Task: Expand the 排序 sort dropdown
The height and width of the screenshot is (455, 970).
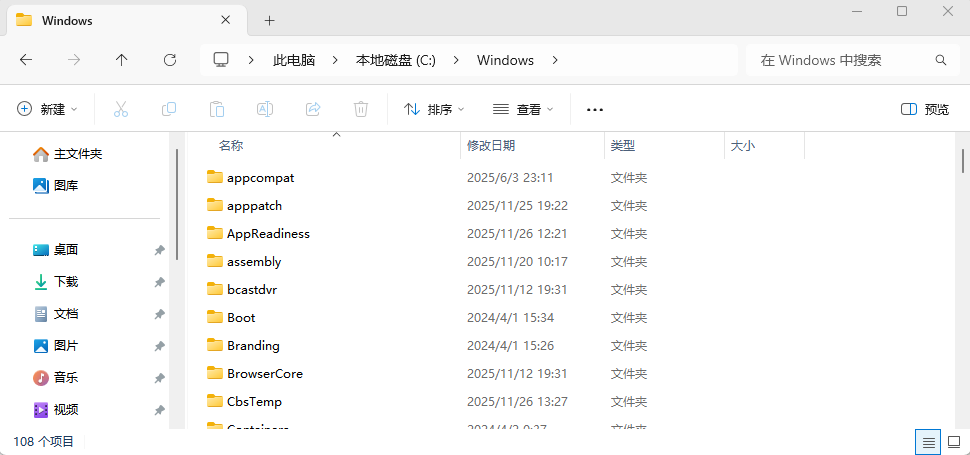Action: click(434, 109)
